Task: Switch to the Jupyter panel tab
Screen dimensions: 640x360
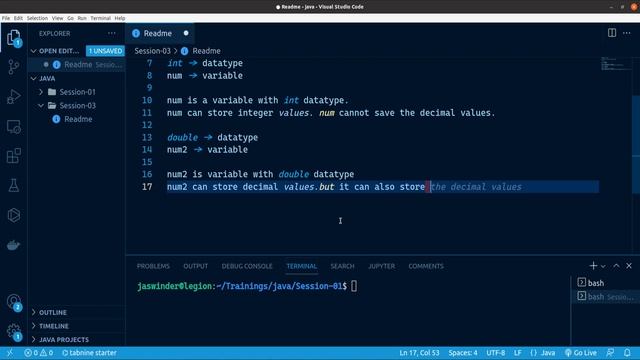Action: point(382,266)
